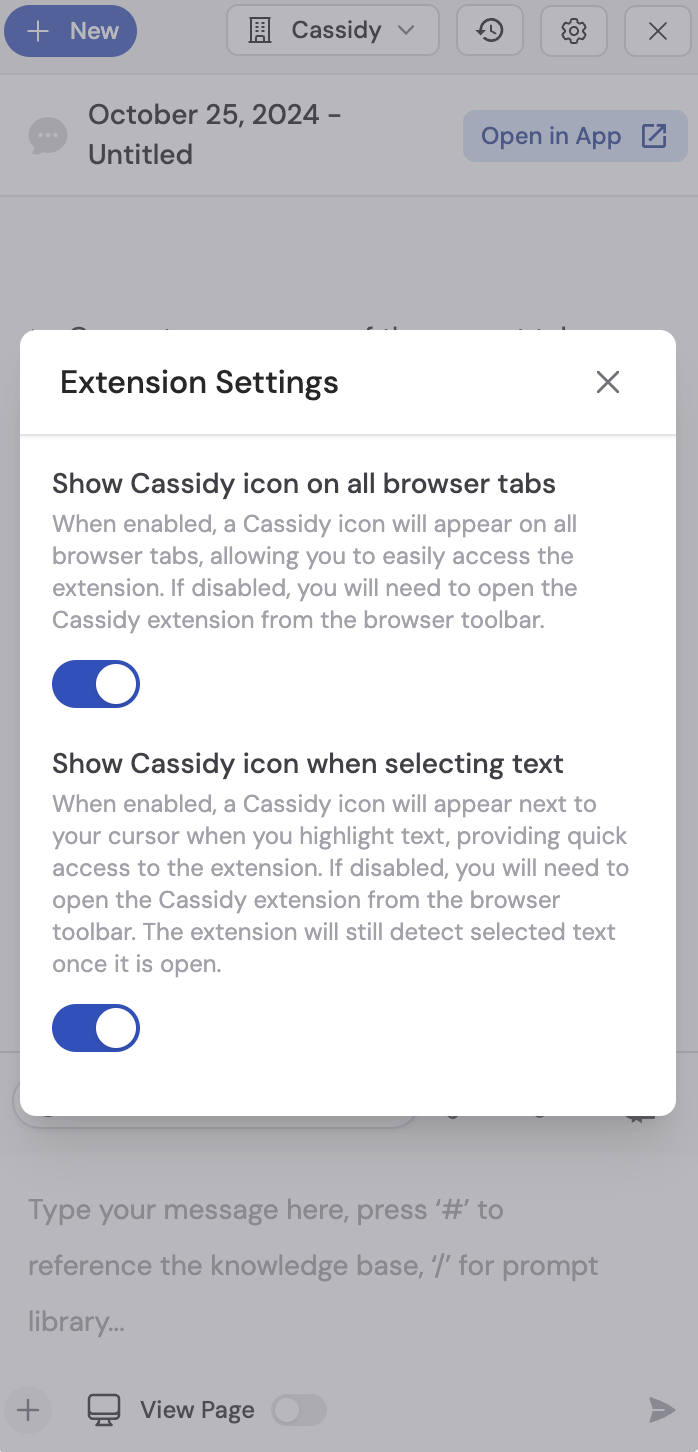
Task: Select the monitor icon next to View Page
Action: tap(104, 1409)
